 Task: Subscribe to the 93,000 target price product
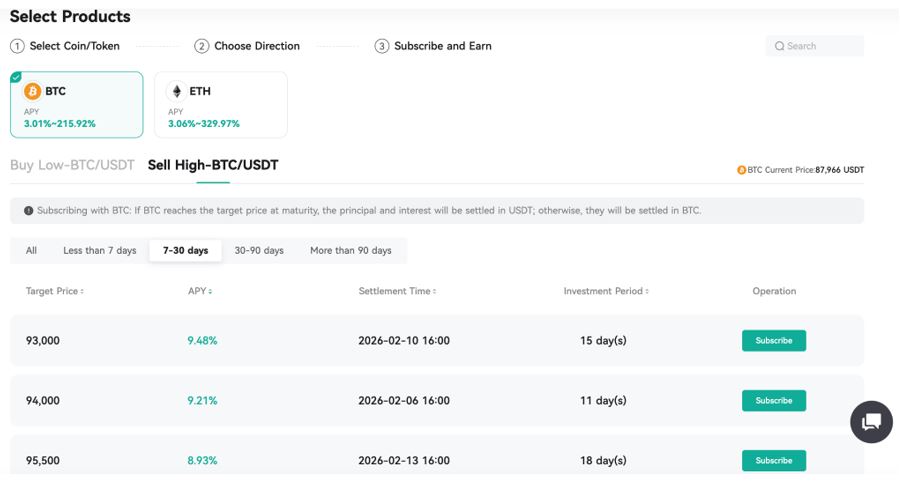[x=773, y=340]
